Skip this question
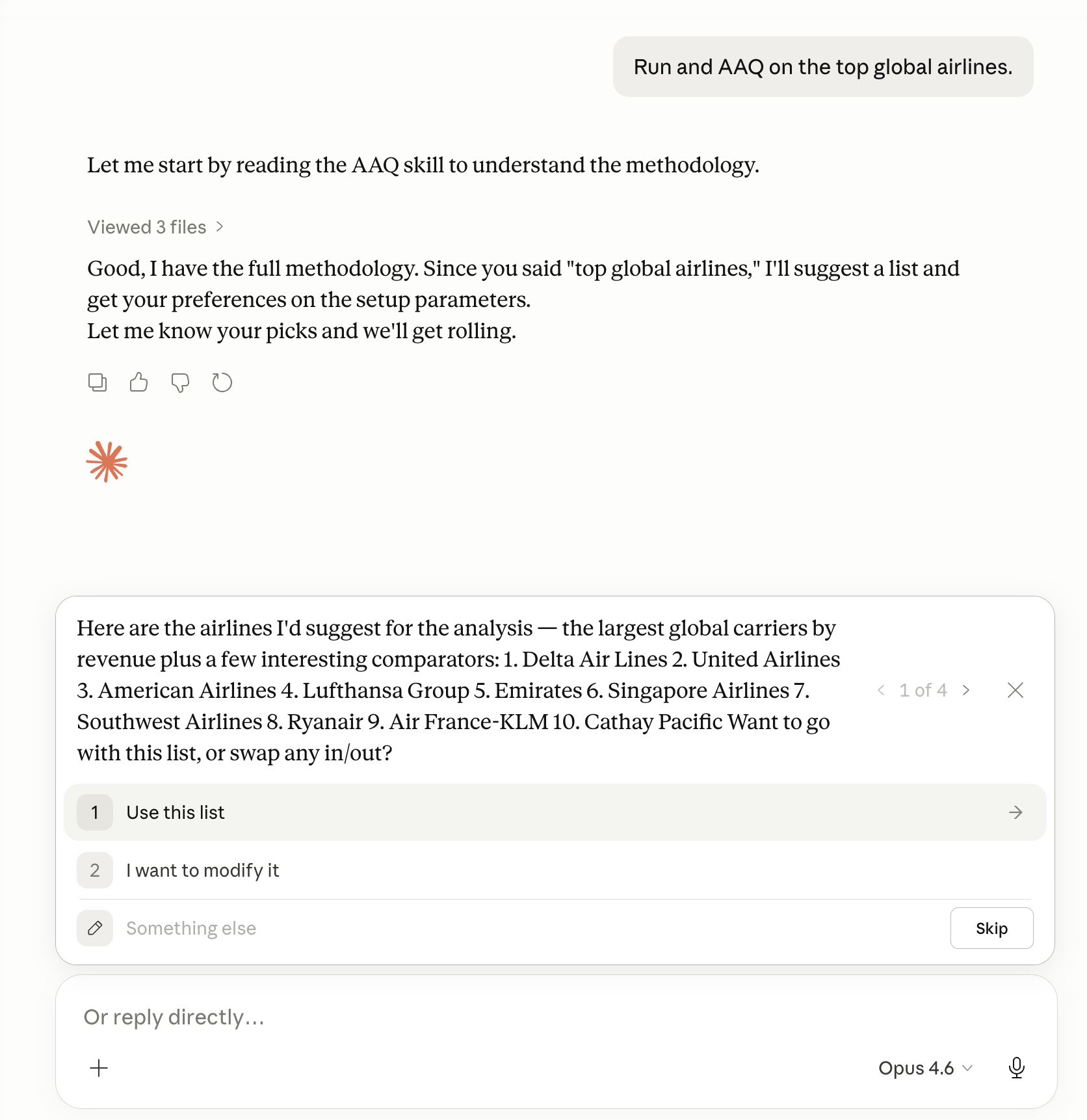 pos(991,928)
